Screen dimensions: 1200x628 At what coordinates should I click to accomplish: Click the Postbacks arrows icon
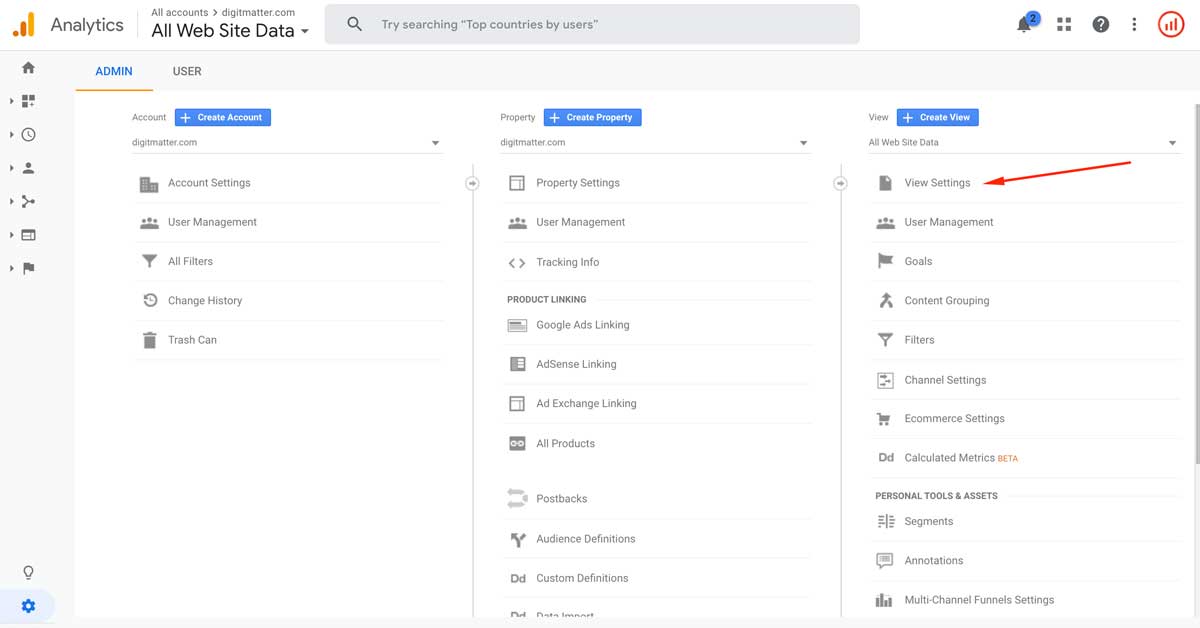coord(517,498)
